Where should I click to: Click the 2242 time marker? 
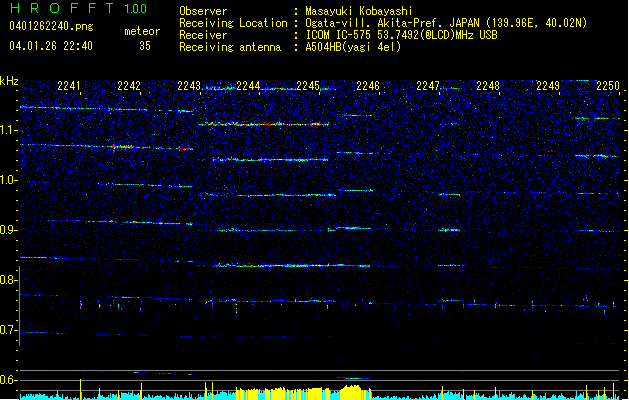click(129, 85)
